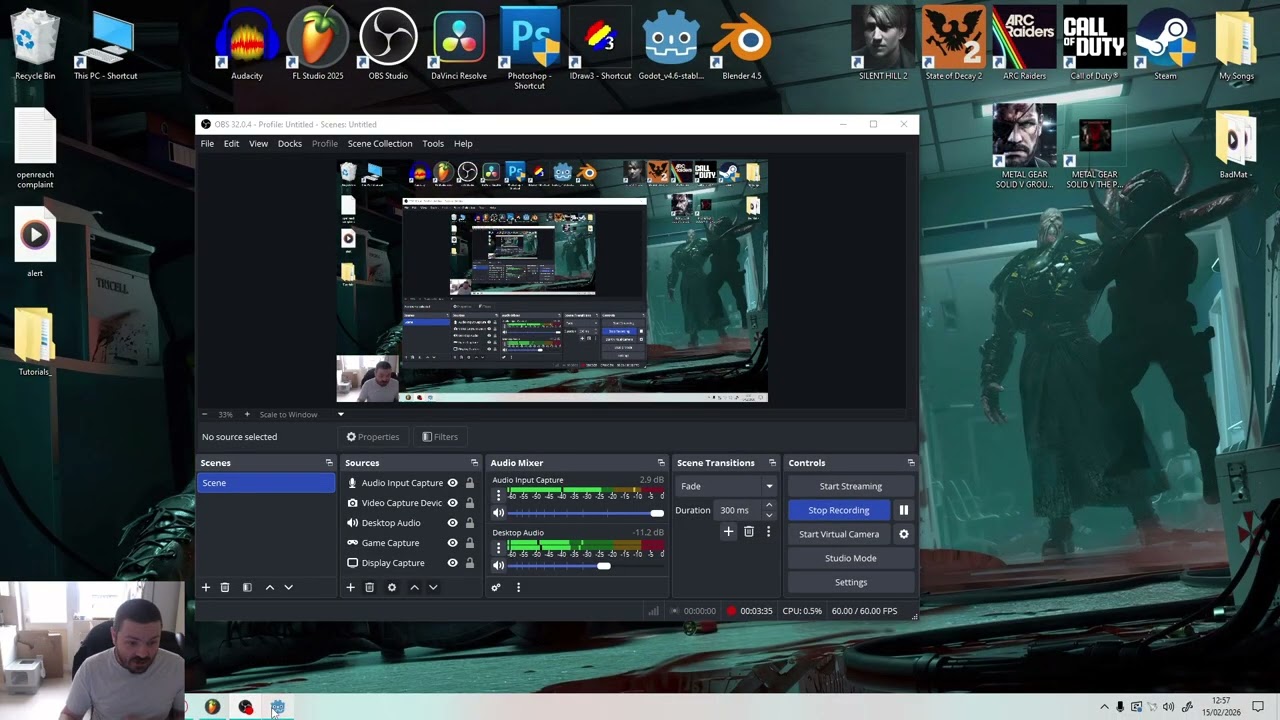
Task: Open scene filters in the Scenes toolbar
Action: (x=247, y=587)
